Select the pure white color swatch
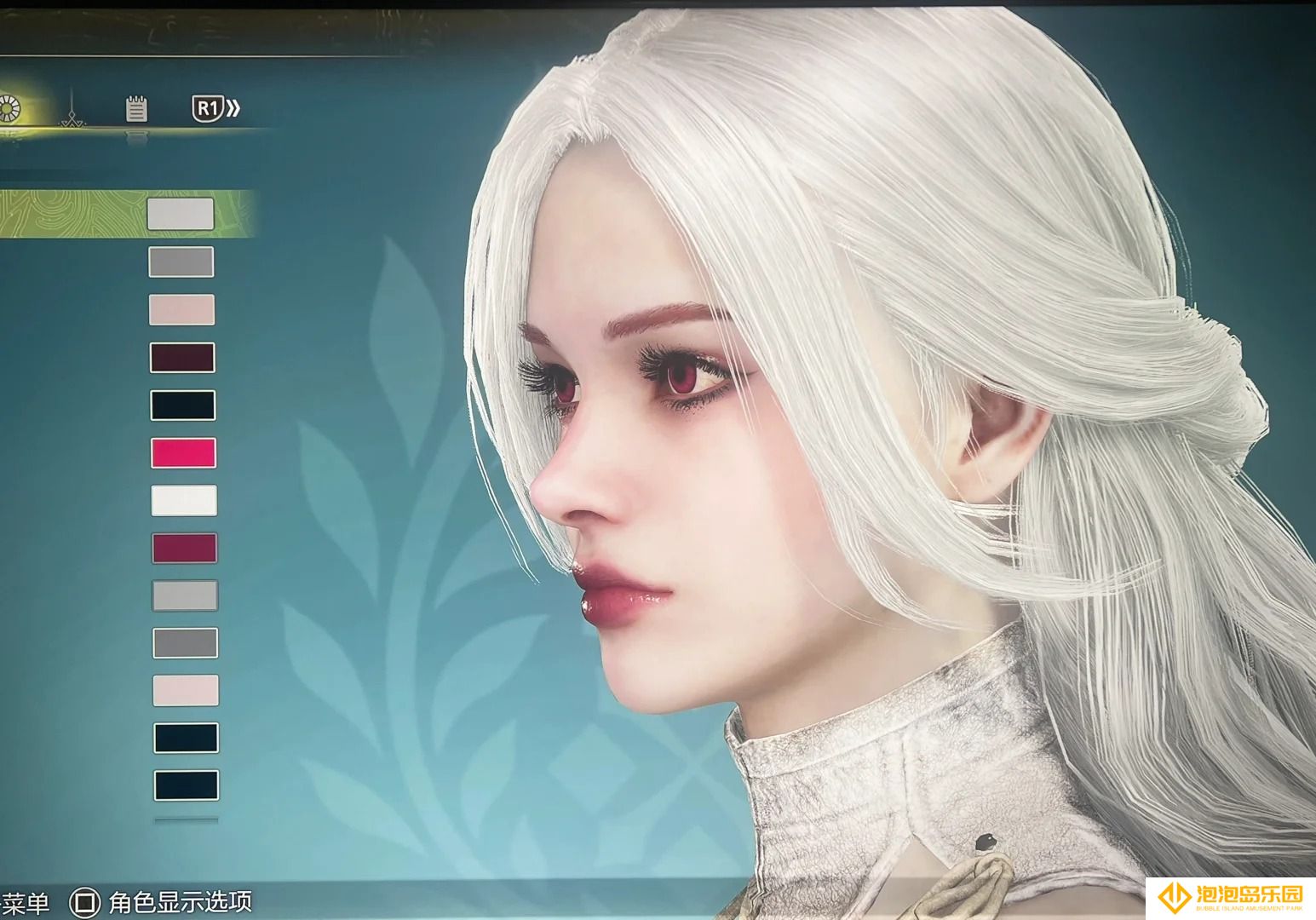The width and height of the screenshot is (1316, 920). (184, 500)
